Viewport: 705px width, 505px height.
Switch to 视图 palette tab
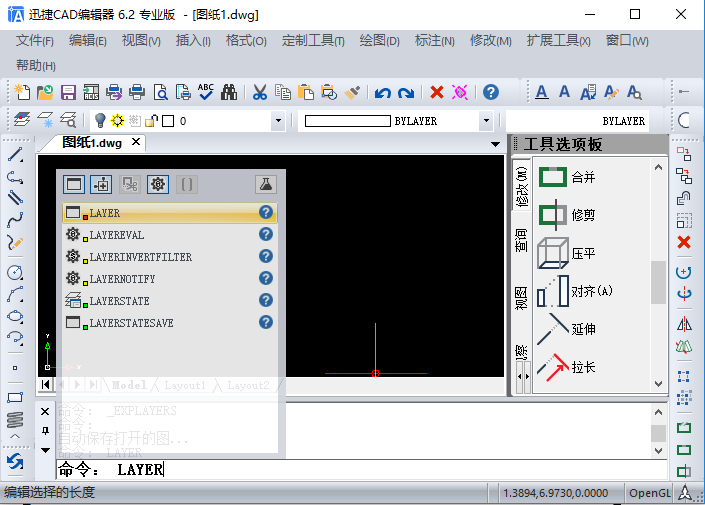521,299
